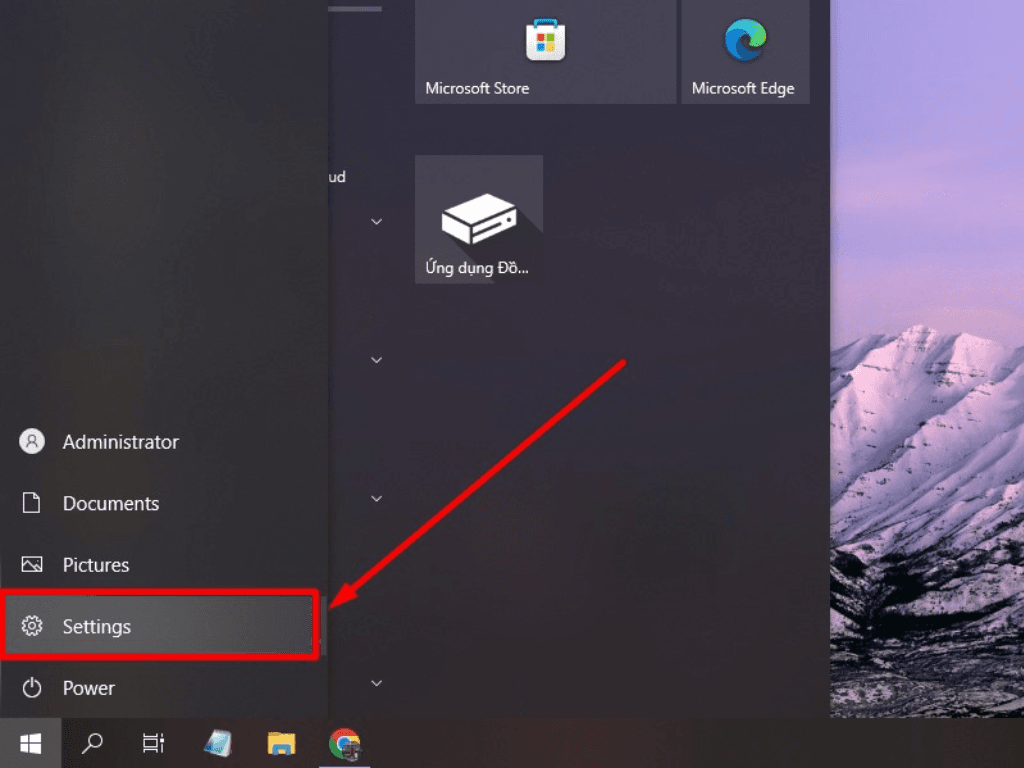Image resolution: width=1024 pixels, height=768 pixels.
Task: Open File Explorer from the taskbar
Action: click(x=281, y=743)
